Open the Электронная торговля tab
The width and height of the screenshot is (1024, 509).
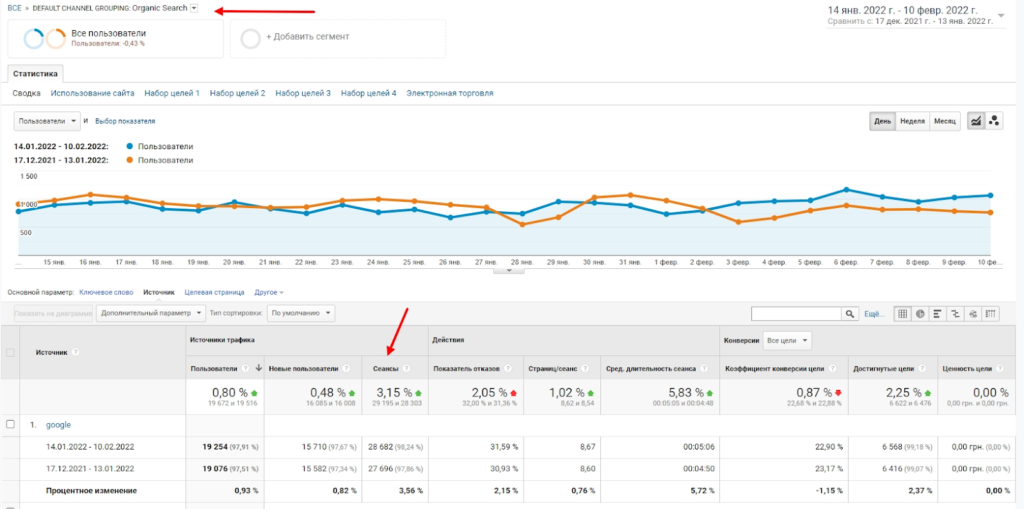point(449,93)
